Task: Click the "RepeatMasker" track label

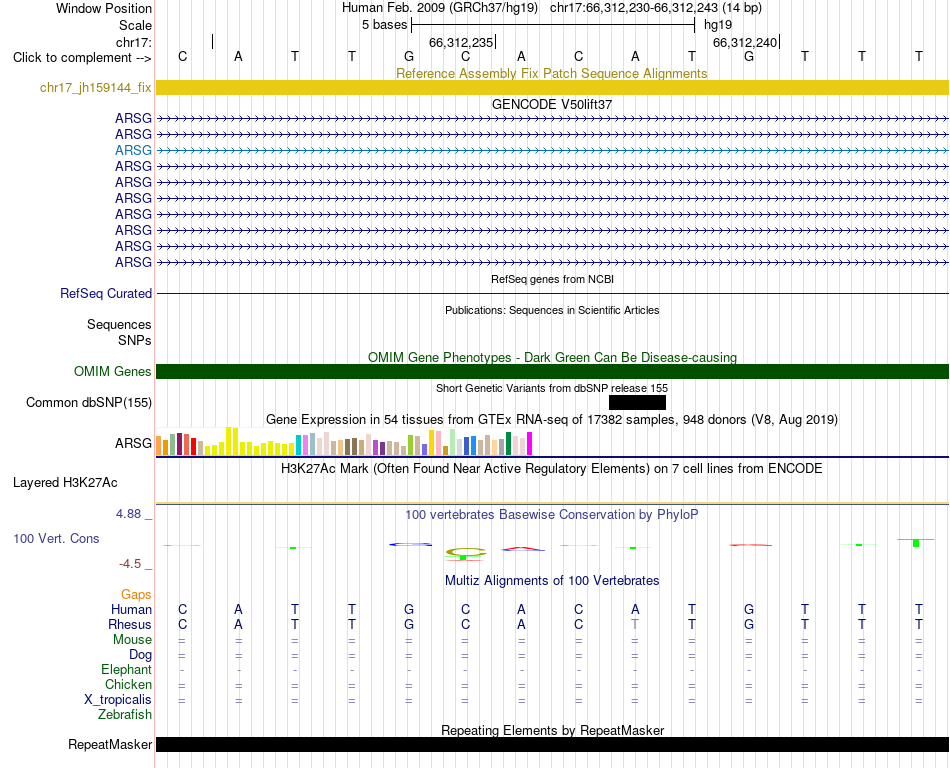Action: (x=110, y=744)
